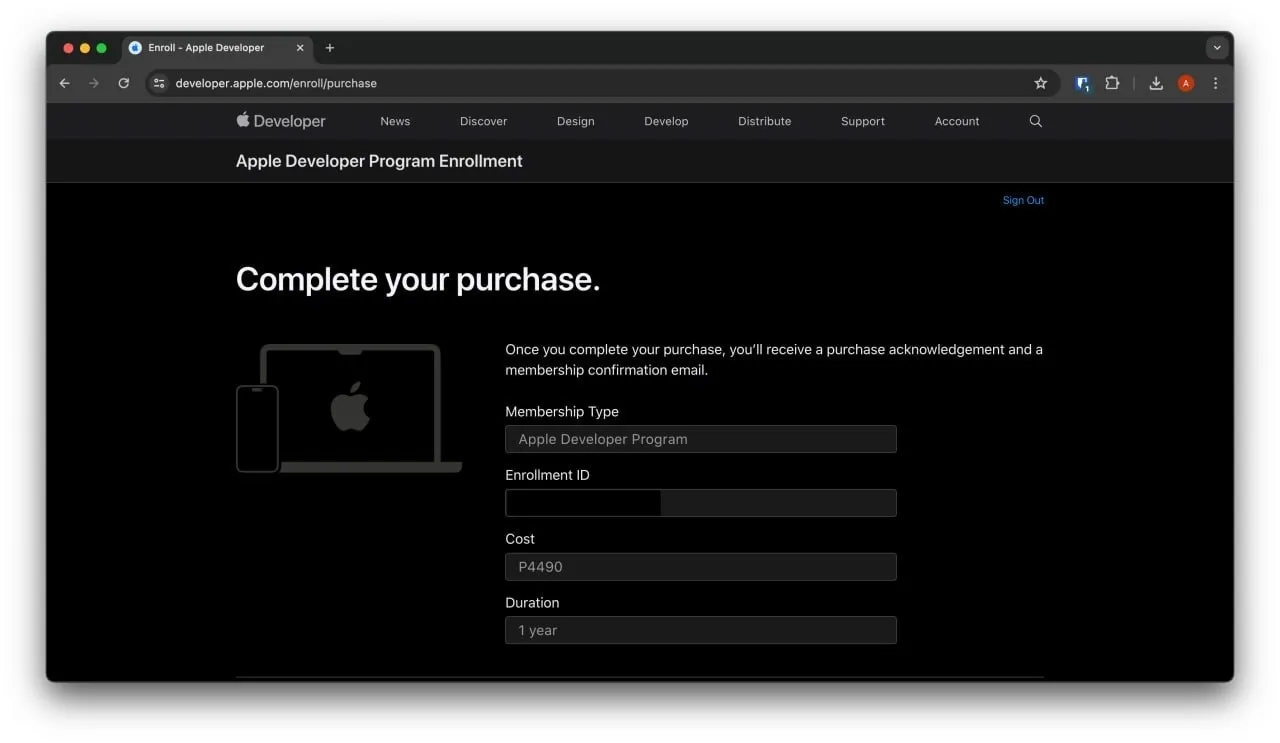Go back with the browser back arrow
The height and width of the screenshot is (743, 1280).
coord(65,83)
